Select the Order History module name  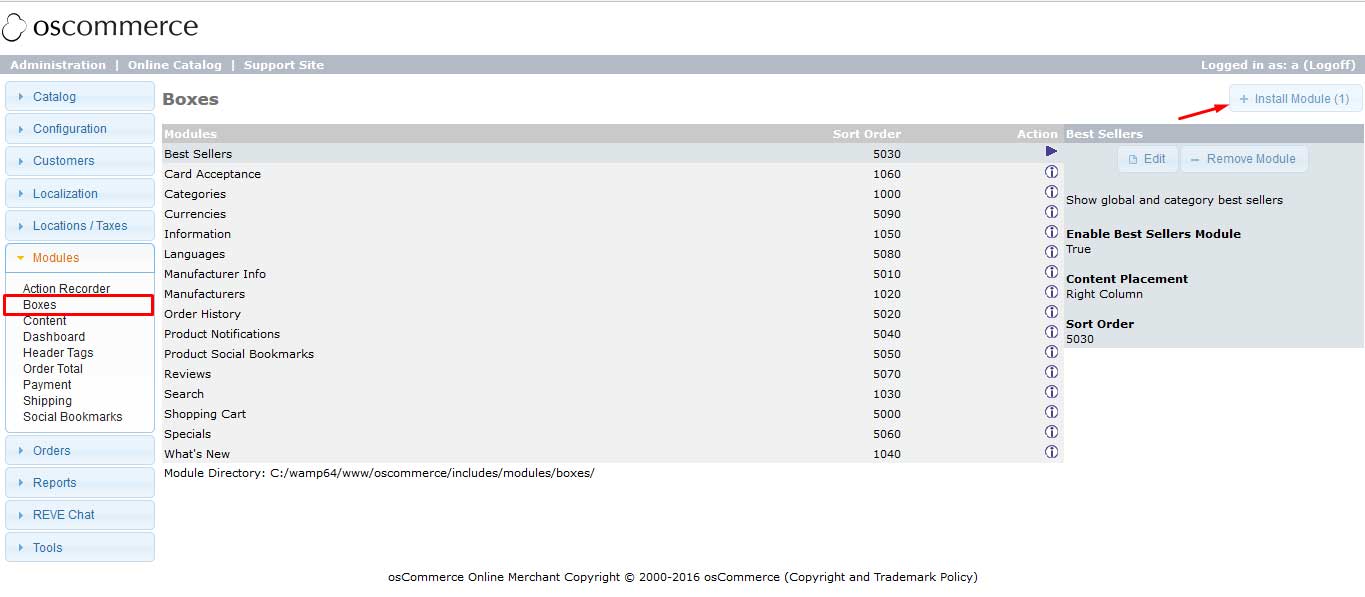click(202, 314)
